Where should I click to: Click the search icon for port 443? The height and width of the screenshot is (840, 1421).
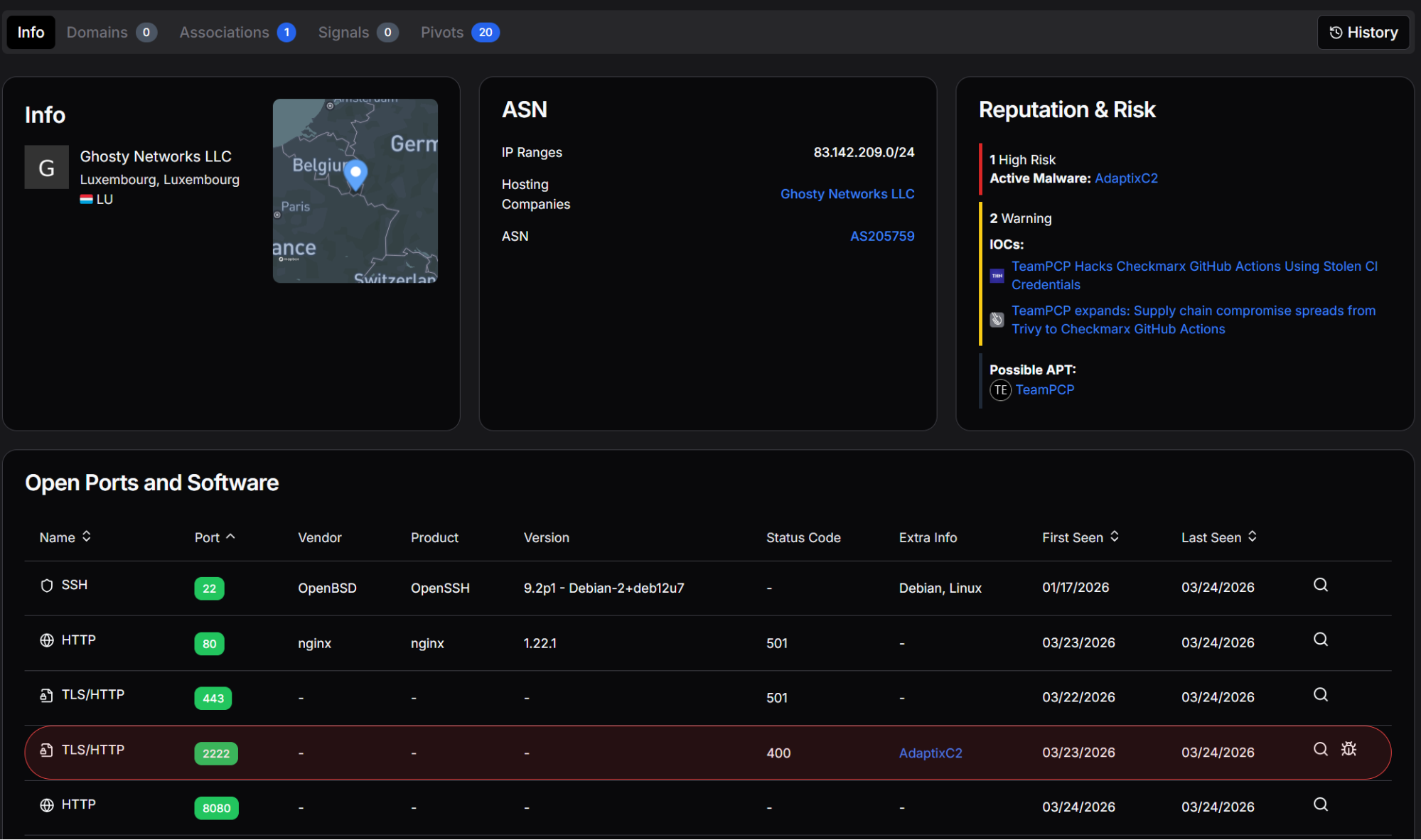(x=1320, y=694)
